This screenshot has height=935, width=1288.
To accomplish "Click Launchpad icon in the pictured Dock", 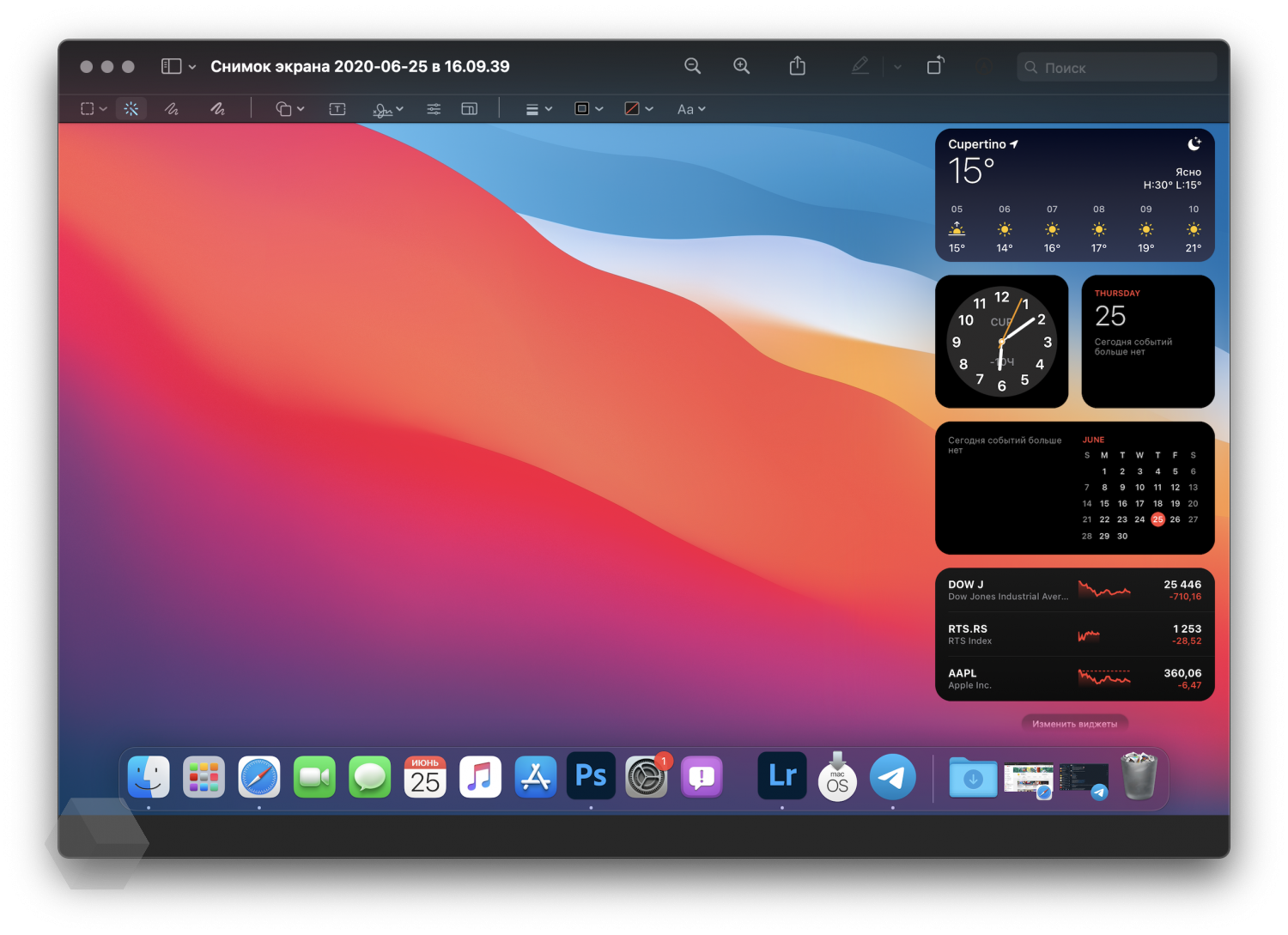I will click(x=204, y=777).
